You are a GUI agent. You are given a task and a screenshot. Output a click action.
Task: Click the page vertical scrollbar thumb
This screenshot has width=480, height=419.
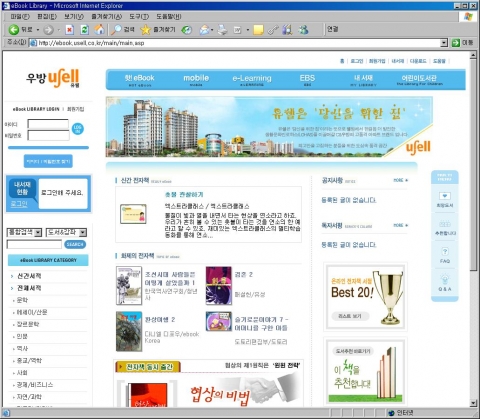473,165
